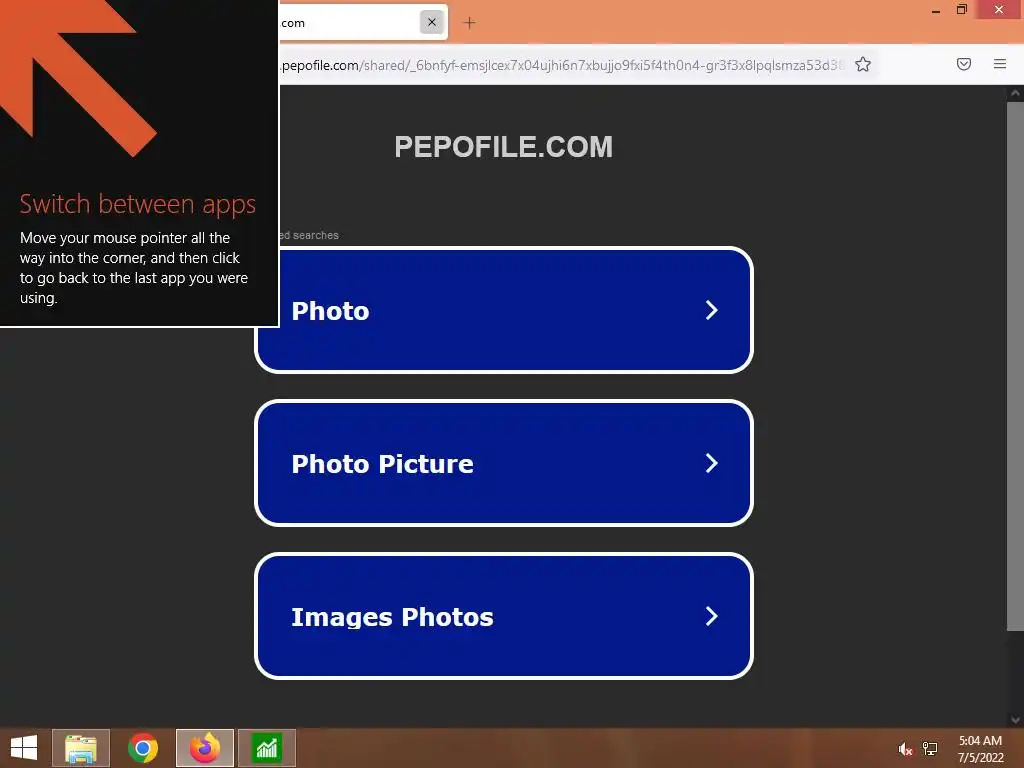Open the Images Photos search card
Screen dimensions: 1024x768
tap(504, 616)
